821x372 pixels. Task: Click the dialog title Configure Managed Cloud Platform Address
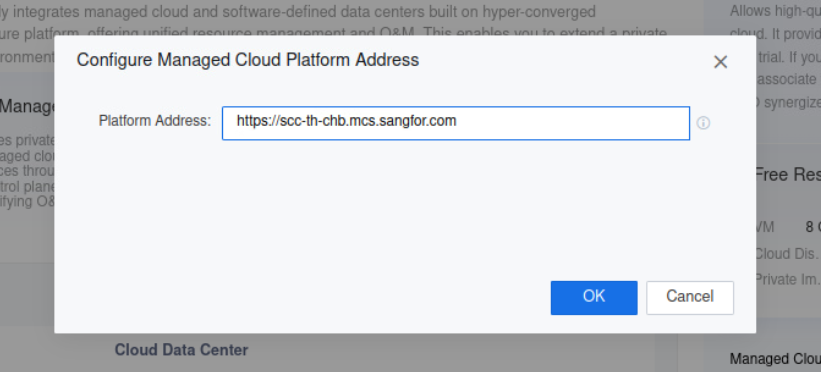pyautogui.click(x=248, y=60)
